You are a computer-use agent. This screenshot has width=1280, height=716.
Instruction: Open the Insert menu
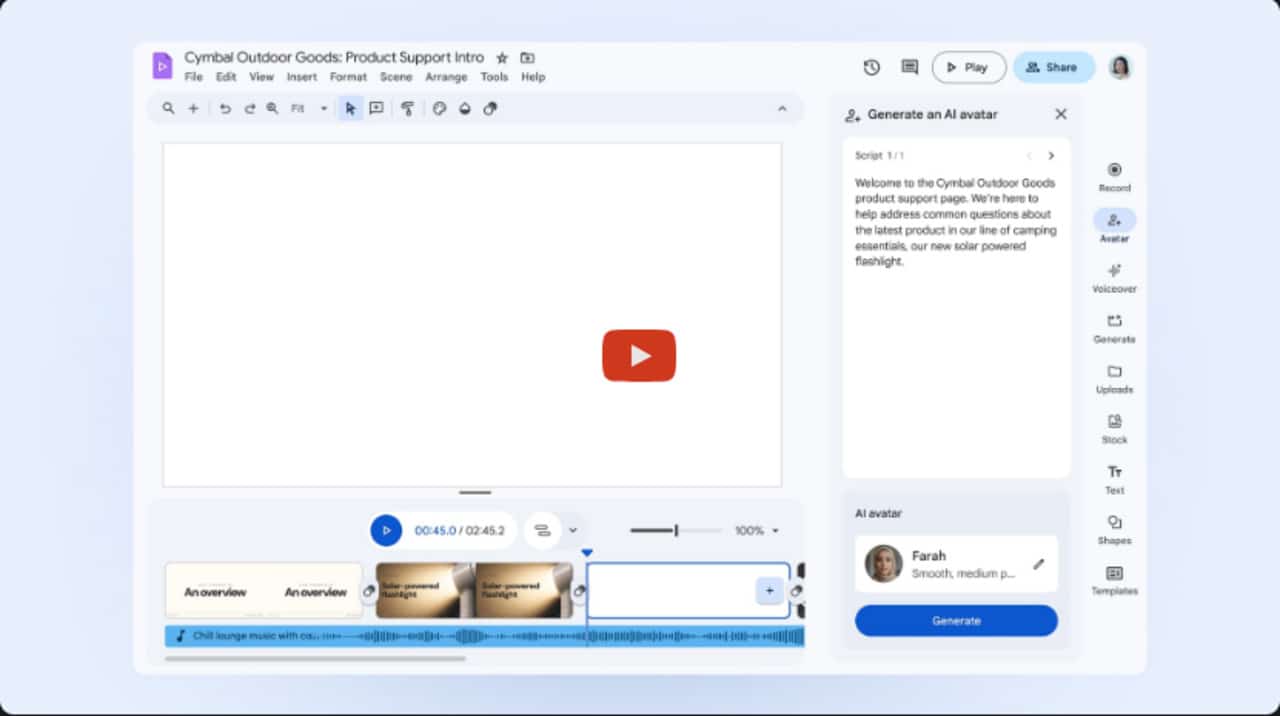click(x=302, y=77)
